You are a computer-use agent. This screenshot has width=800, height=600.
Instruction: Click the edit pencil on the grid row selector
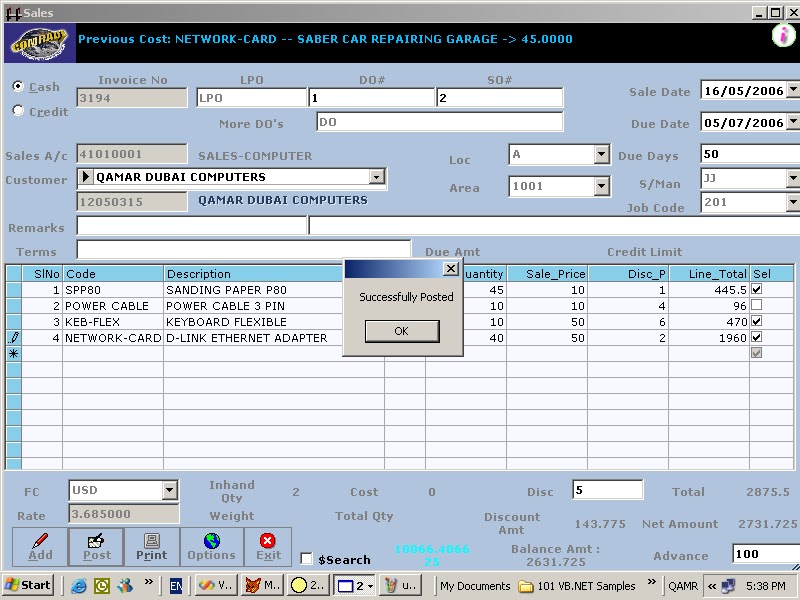pyautogui.click(x=13, y=338)
